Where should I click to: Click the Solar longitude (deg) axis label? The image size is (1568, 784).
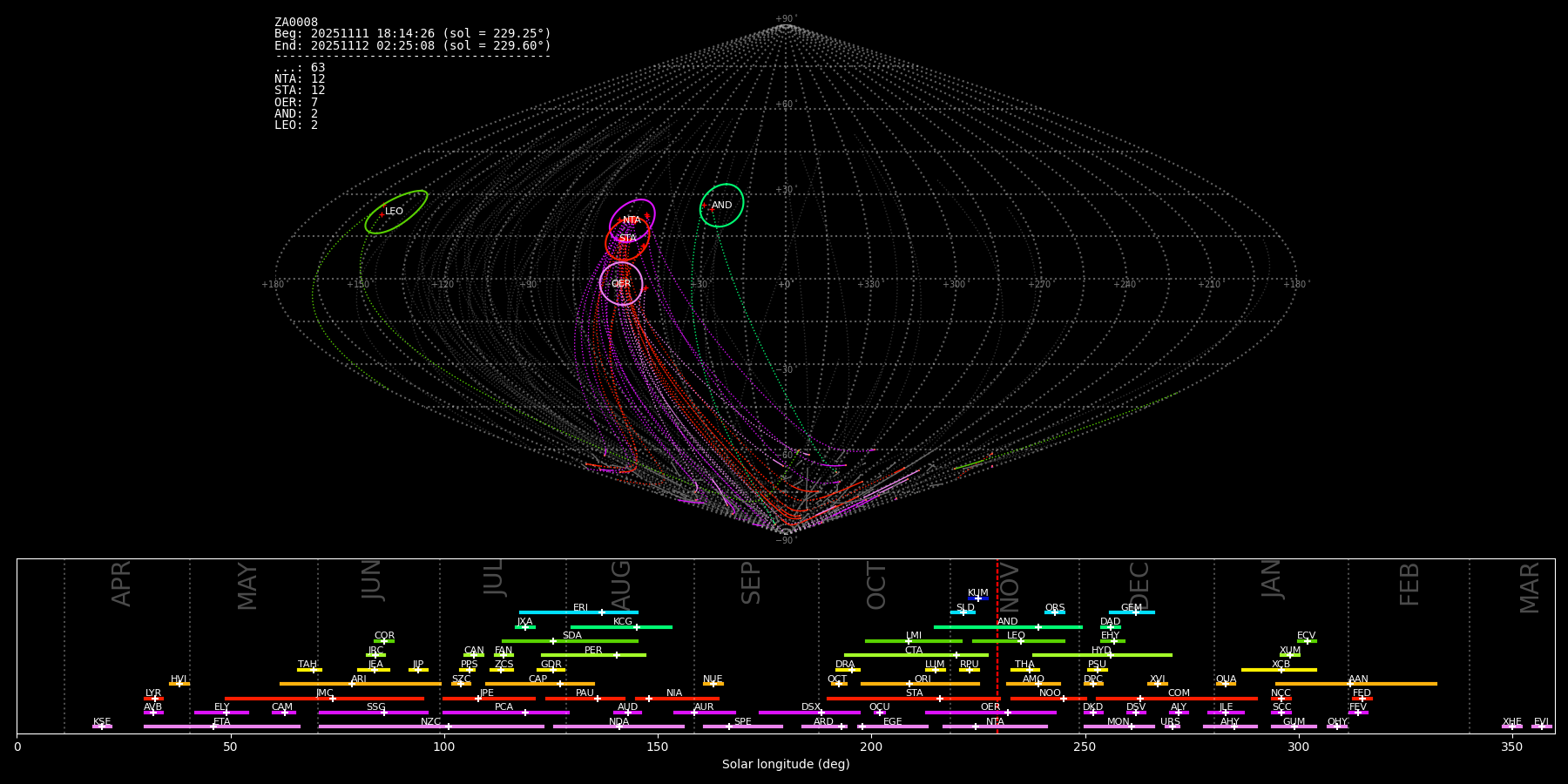tap(785, 765)
